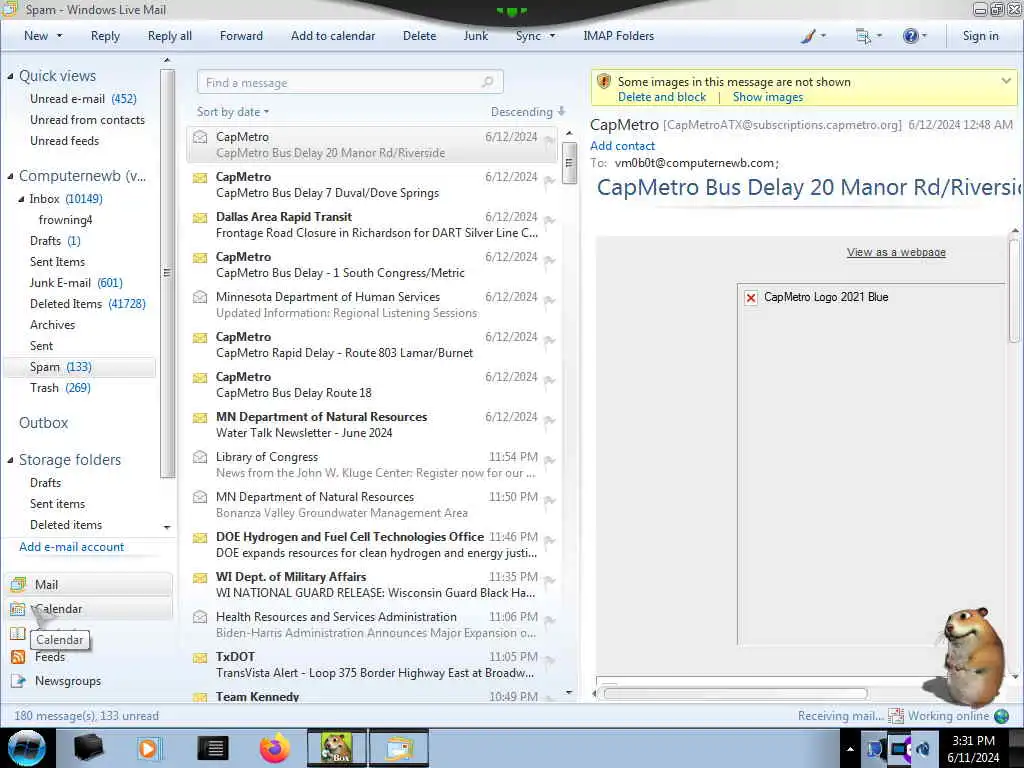Click Sign in button
Viewport: 1024px width, 768px height.
(x=980, y=36)
